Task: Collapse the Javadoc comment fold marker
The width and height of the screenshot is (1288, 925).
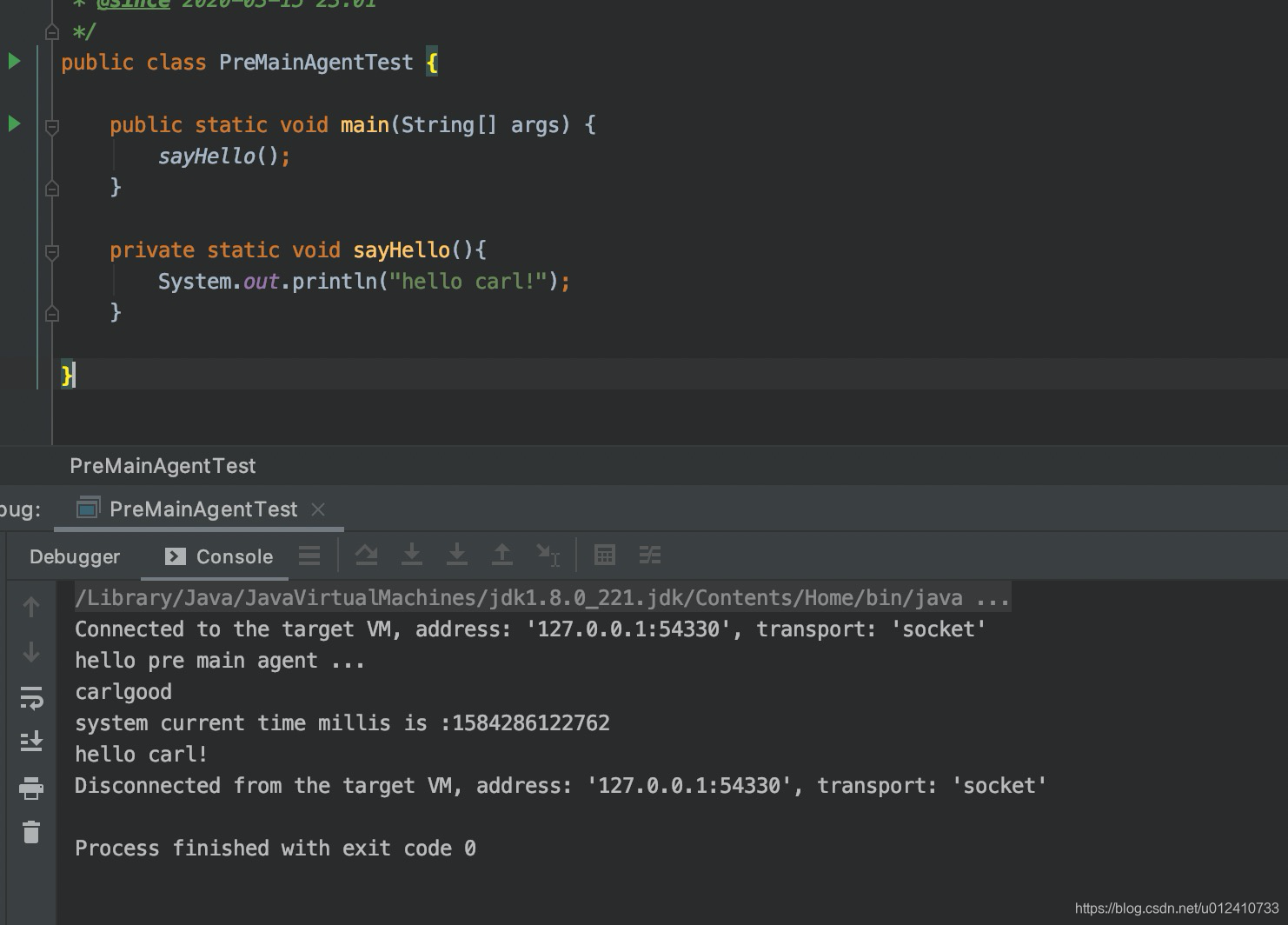Action: pyautogui.click(x=52, y=32)
